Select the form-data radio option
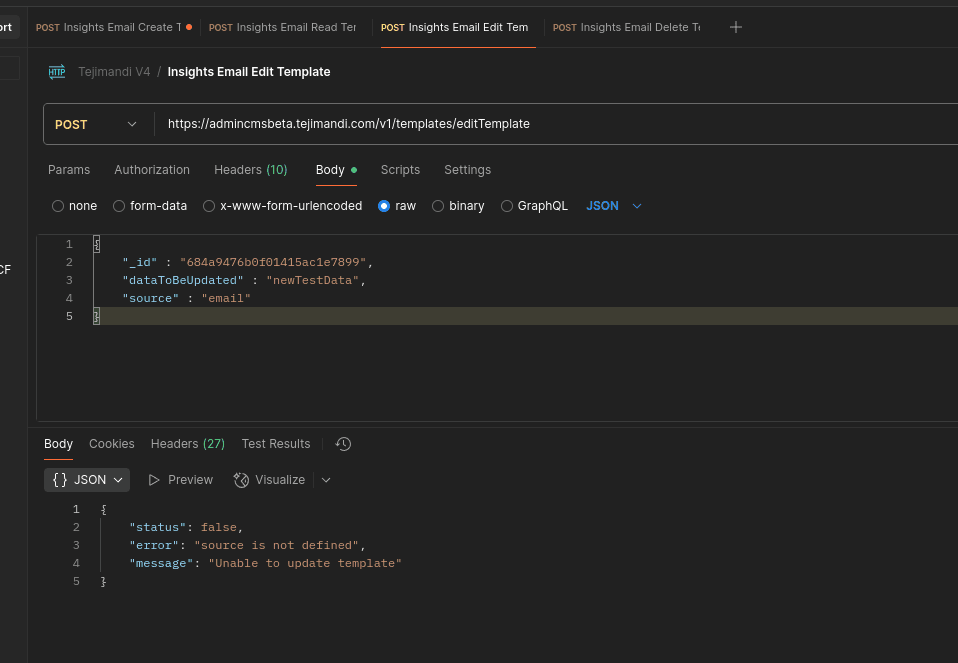 click(x=119, y=206)
